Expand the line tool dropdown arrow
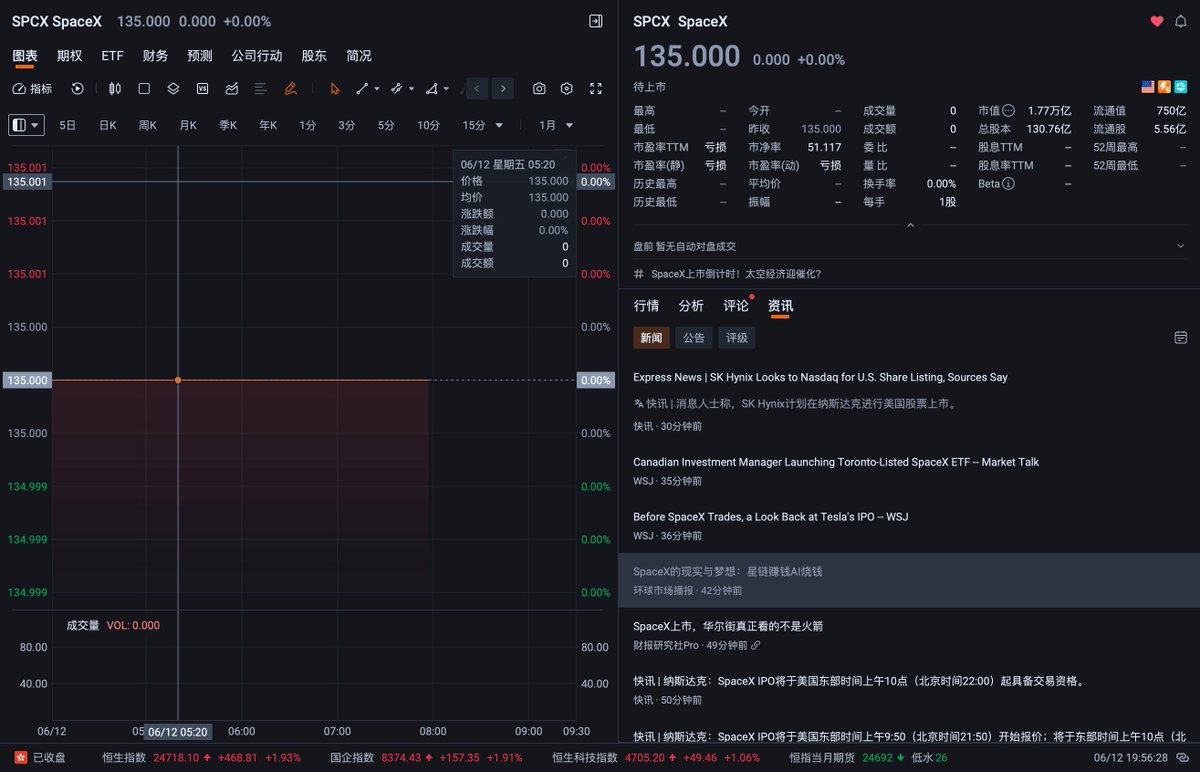The height and width of the screenshot is (772, 1200). click(377, 89)
